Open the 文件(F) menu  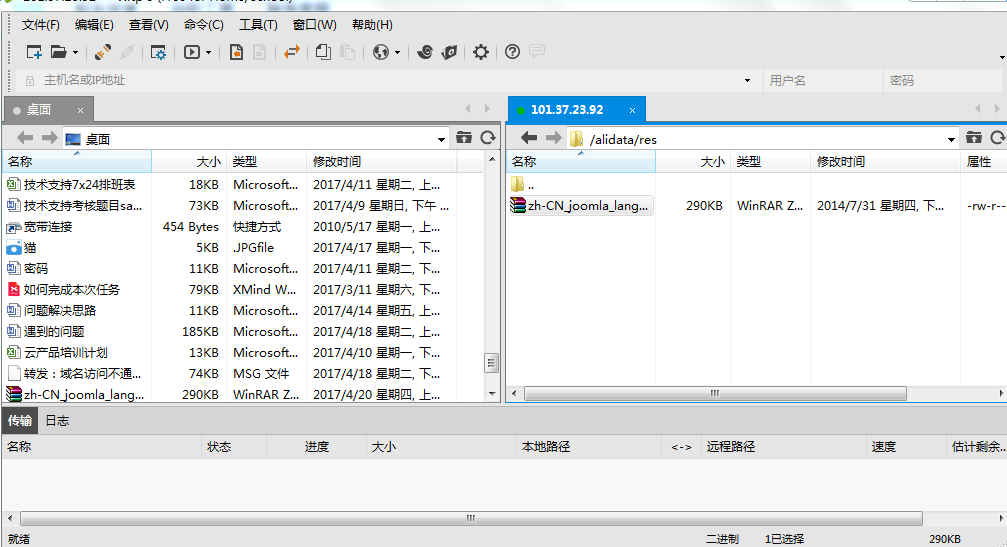[x=40, y=25]
